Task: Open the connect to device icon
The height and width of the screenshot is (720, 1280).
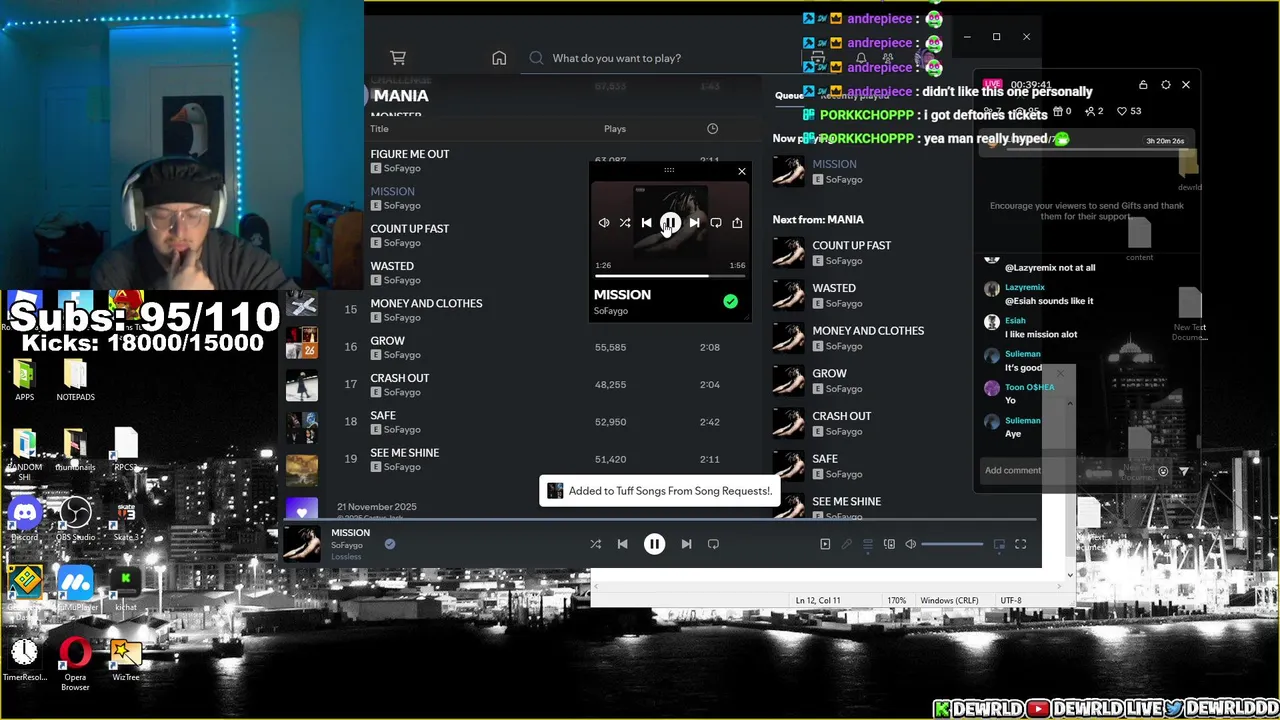Action: 889,544
